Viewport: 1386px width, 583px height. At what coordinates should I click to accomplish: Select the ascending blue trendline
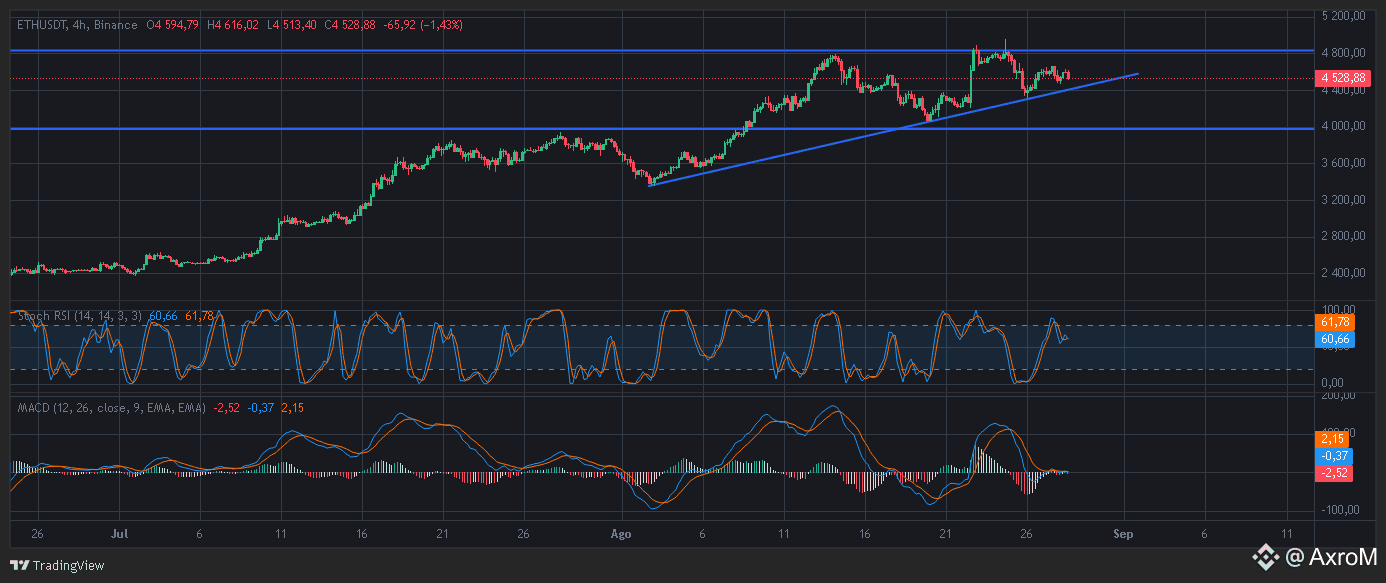click(893, 129)
